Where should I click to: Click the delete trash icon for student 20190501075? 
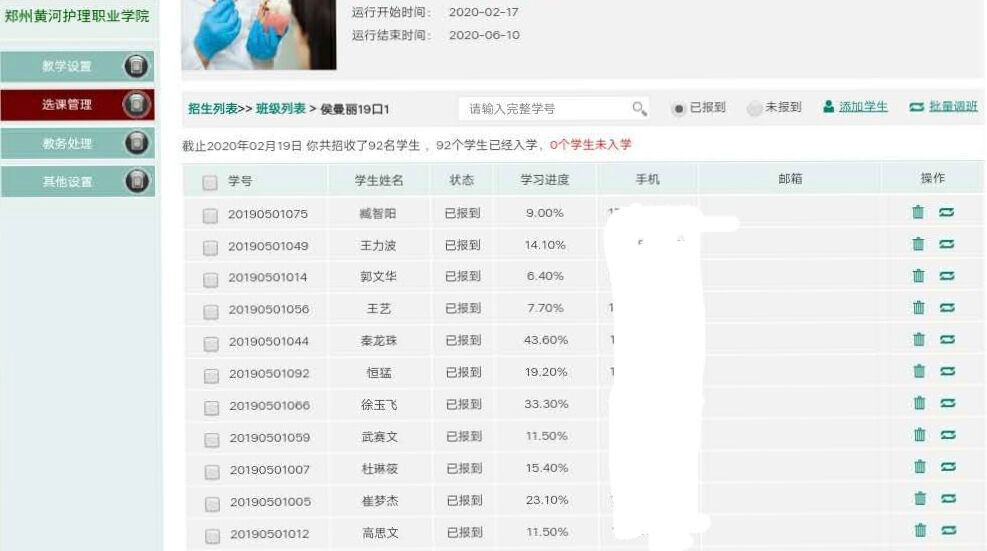point(918,212)
